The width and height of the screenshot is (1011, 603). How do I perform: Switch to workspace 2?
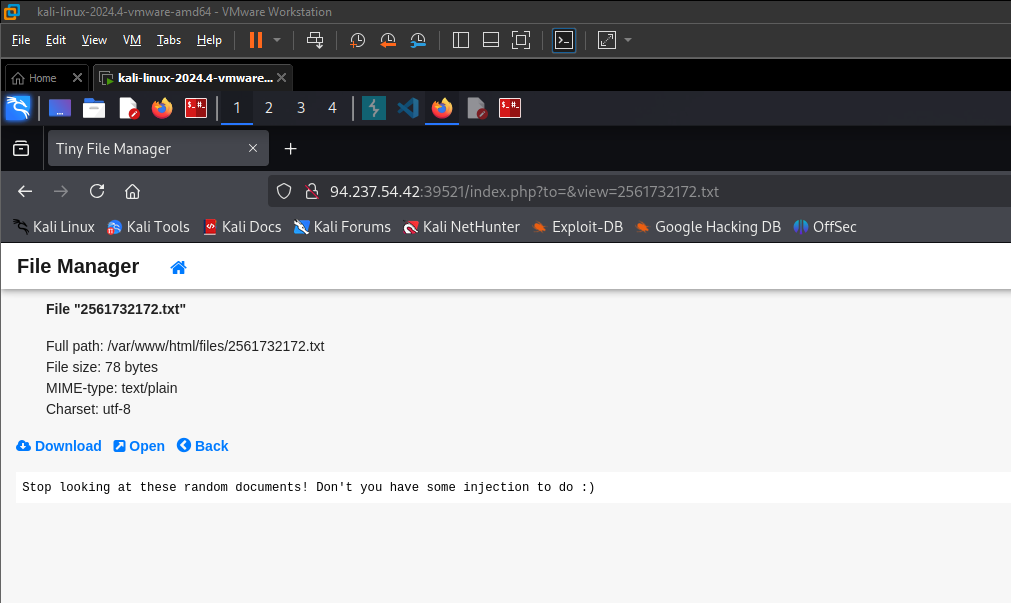269,108
